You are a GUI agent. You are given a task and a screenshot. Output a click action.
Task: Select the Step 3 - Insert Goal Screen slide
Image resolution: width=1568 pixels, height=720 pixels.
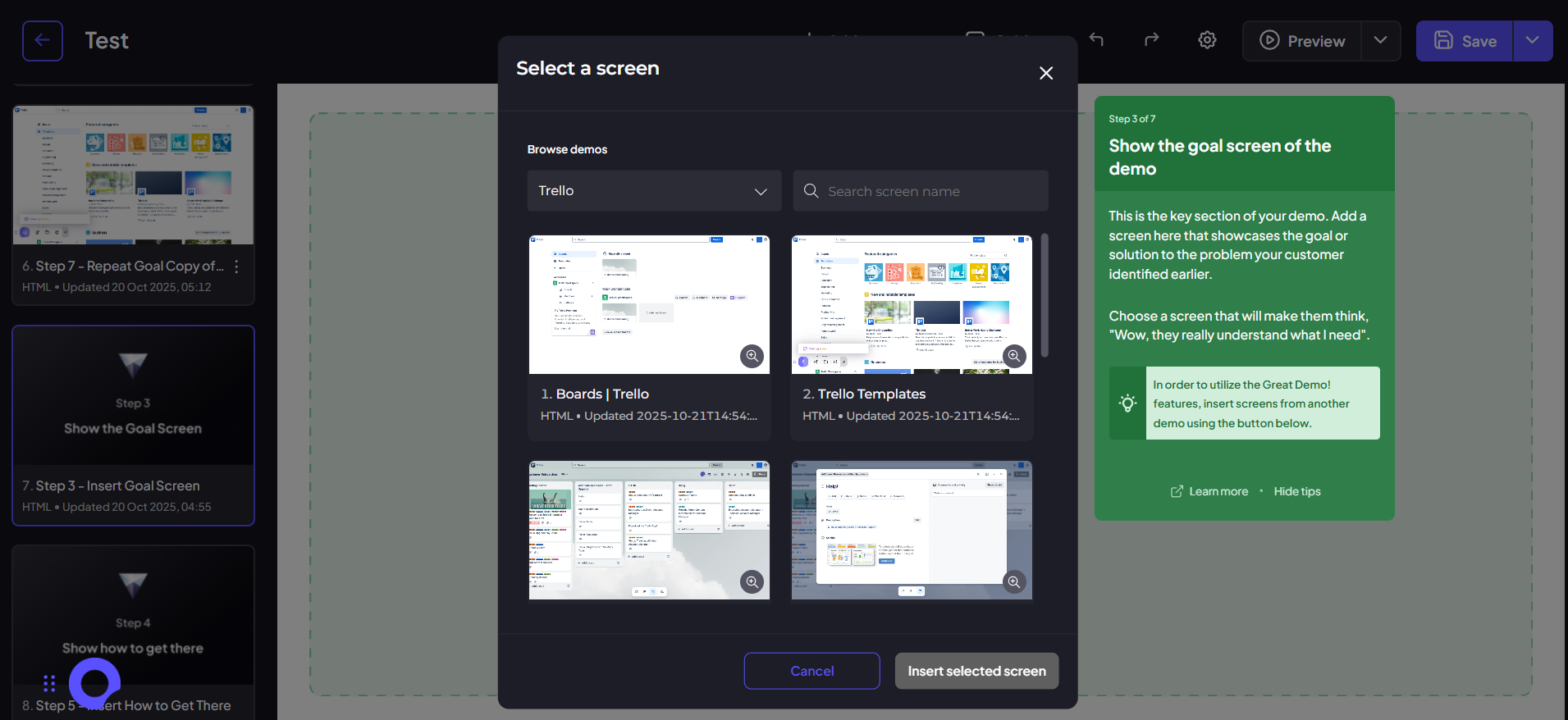pos(133,426)
